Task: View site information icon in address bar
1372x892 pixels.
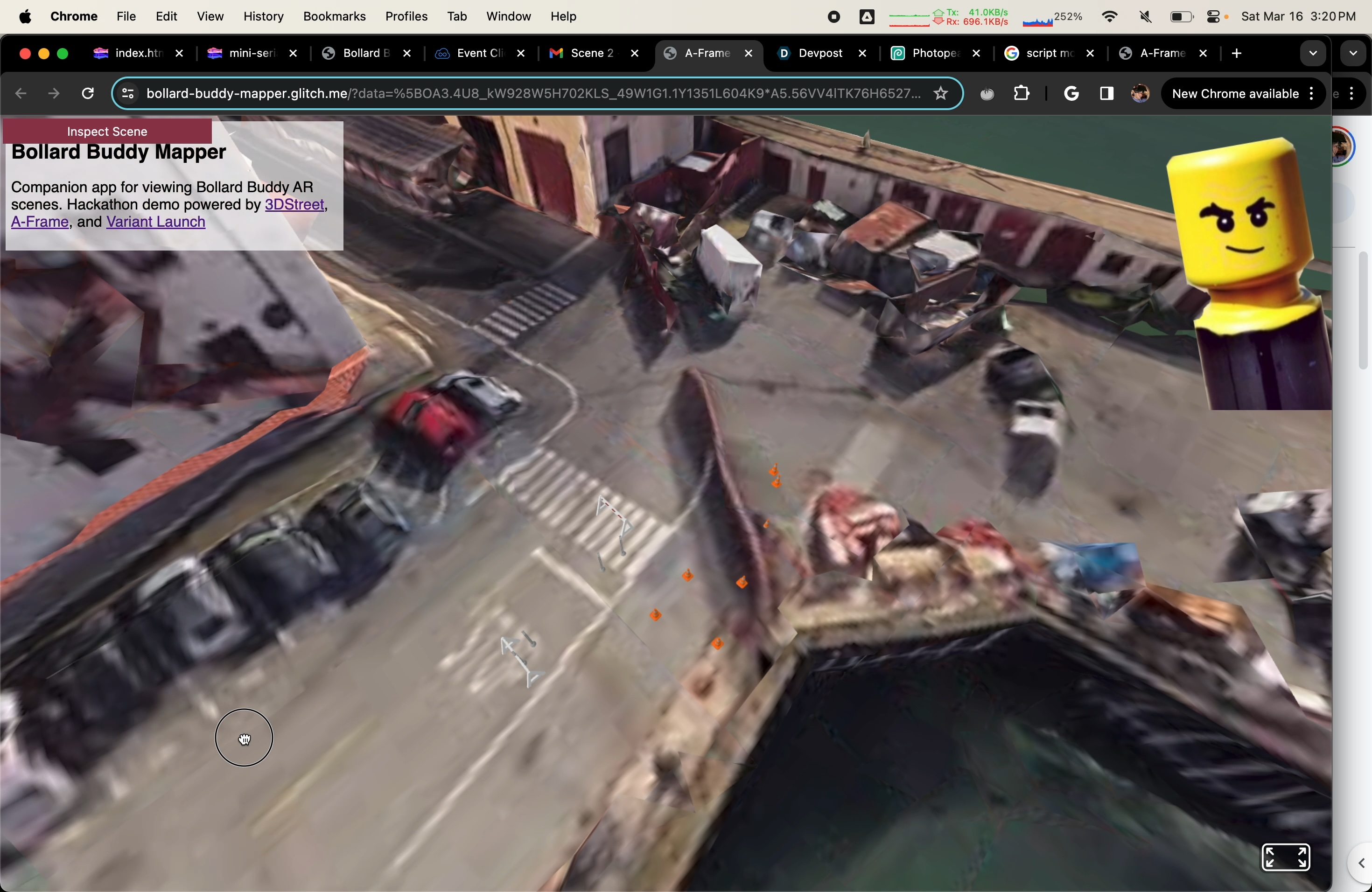Action: pyautogui.click(x=128, y=93)
